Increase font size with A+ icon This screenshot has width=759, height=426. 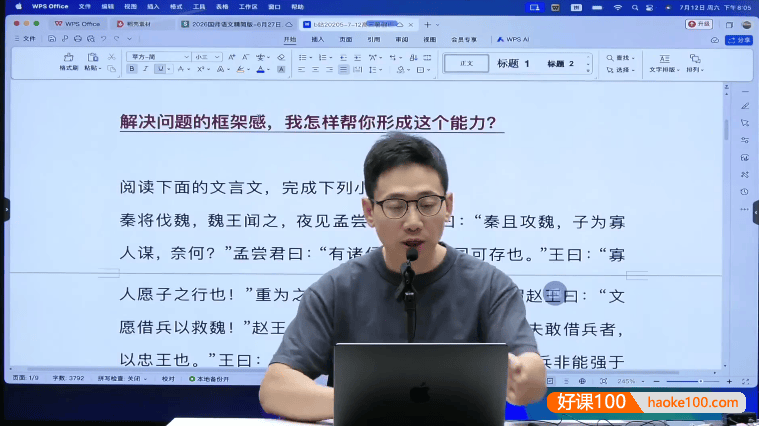[231, 57]
